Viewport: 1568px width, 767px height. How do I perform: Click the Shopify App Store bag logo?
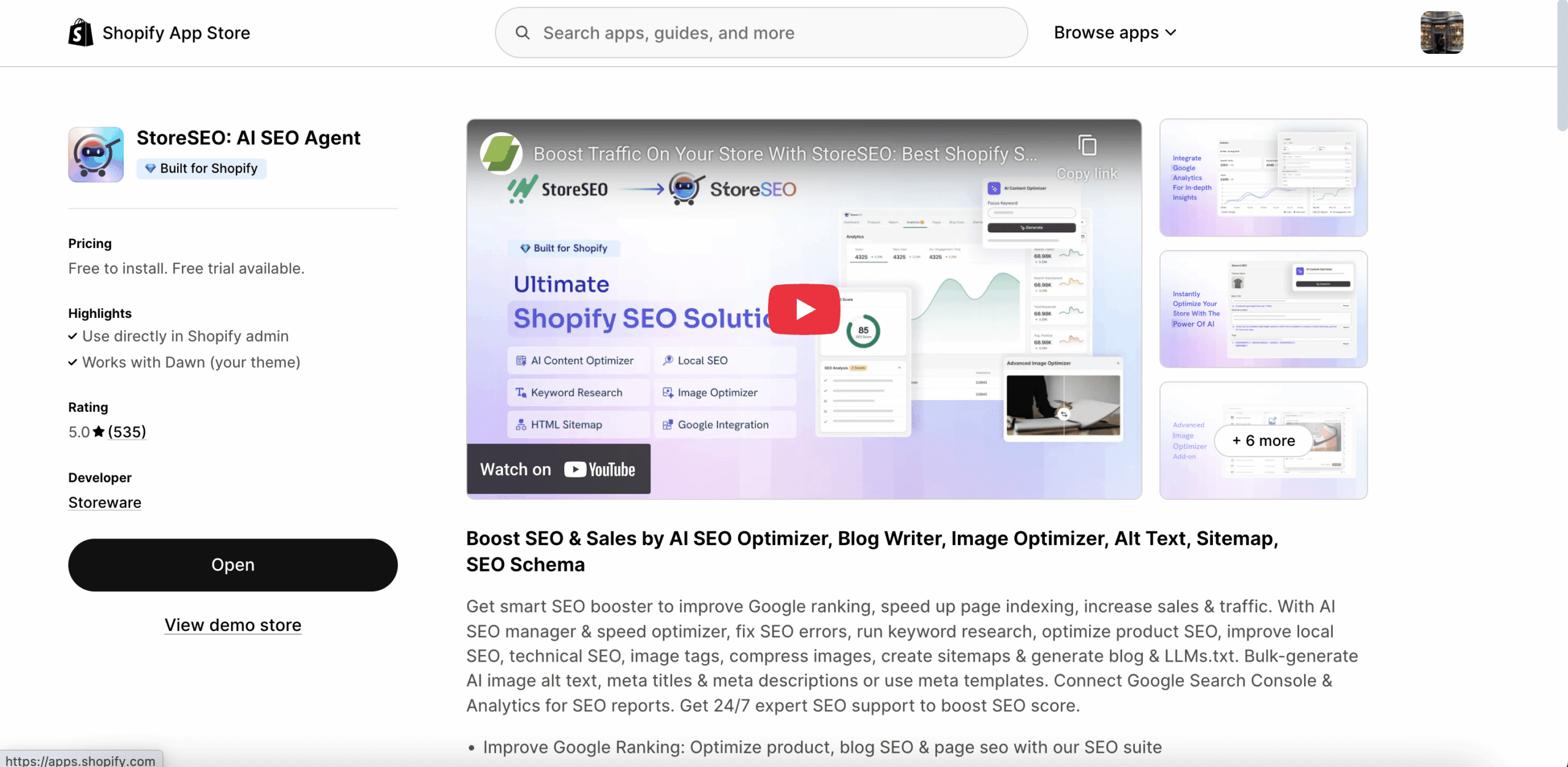click(x=80, y=32)
